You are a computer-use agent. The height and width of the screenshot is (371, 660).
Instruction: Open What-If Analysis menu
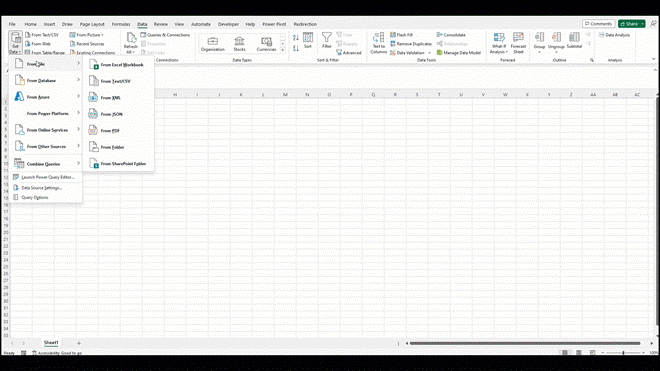click(x=499, y=43)
